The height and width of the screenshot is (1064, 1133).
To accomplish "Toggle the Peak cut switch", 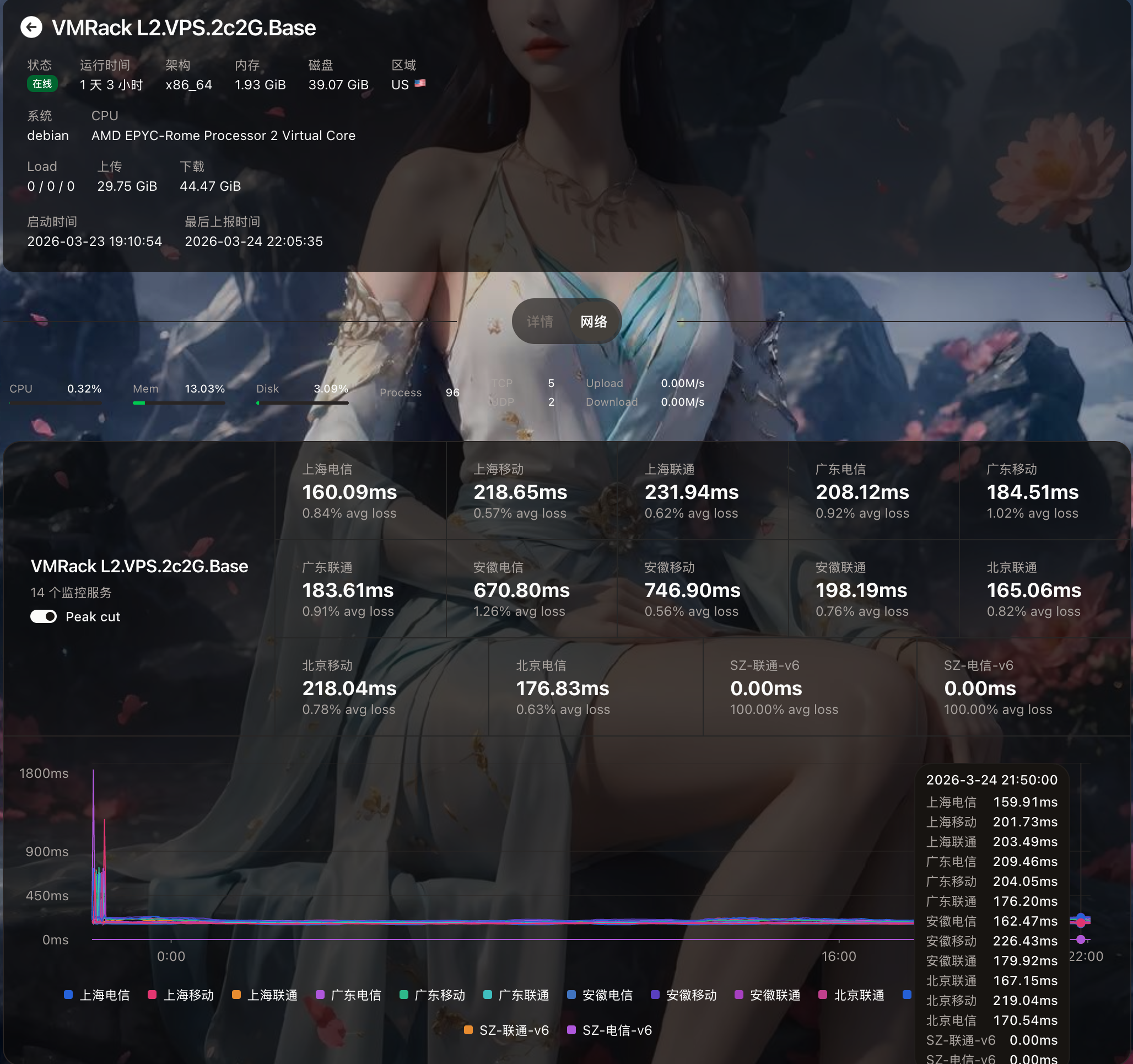I will pos(44,616).
